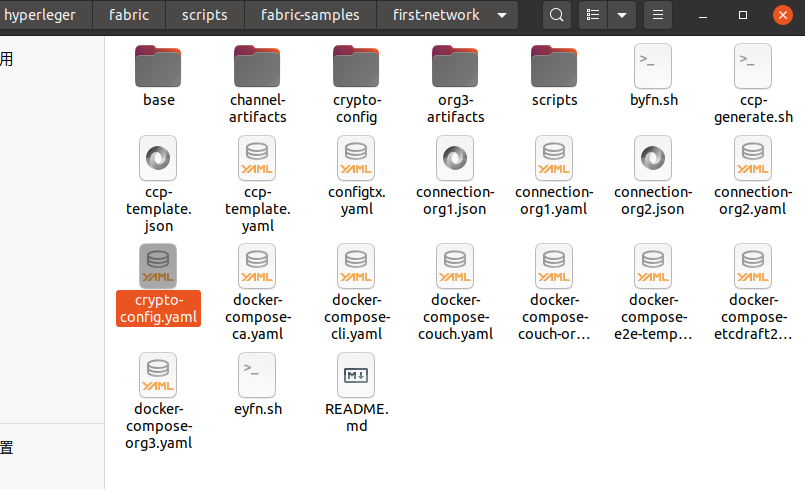Open the view options dropdown arrow
This screenshot has height=489, width=805.
(622, 15)
